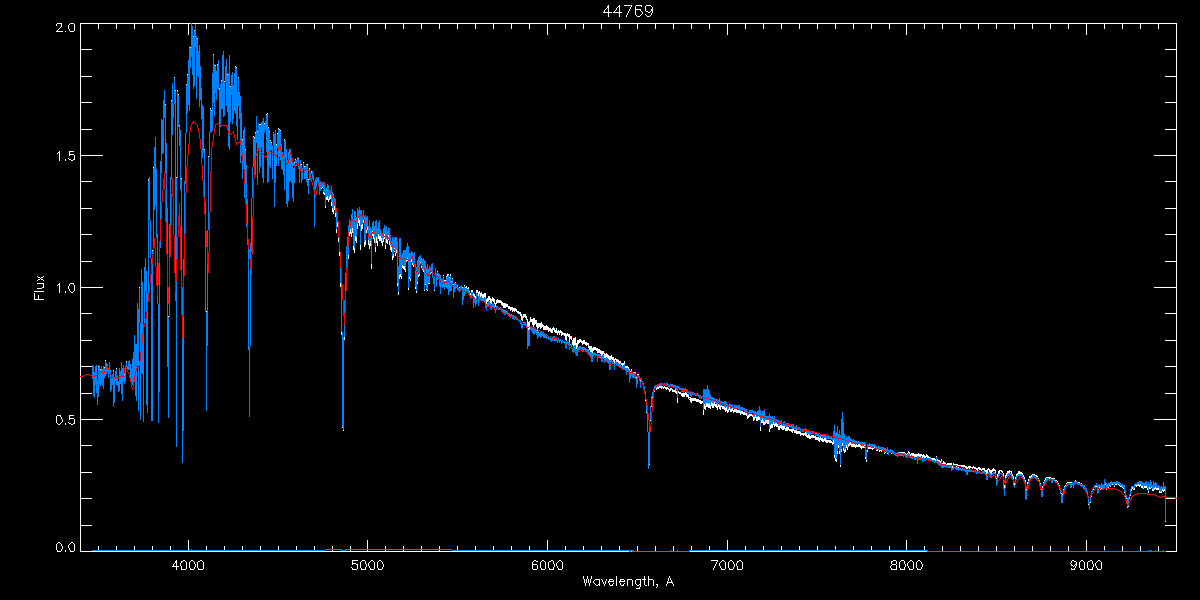Click the Wavelength, A x-axis label
The height and width of the screenshot is (600, 1200).
click(x=627, y=581)
